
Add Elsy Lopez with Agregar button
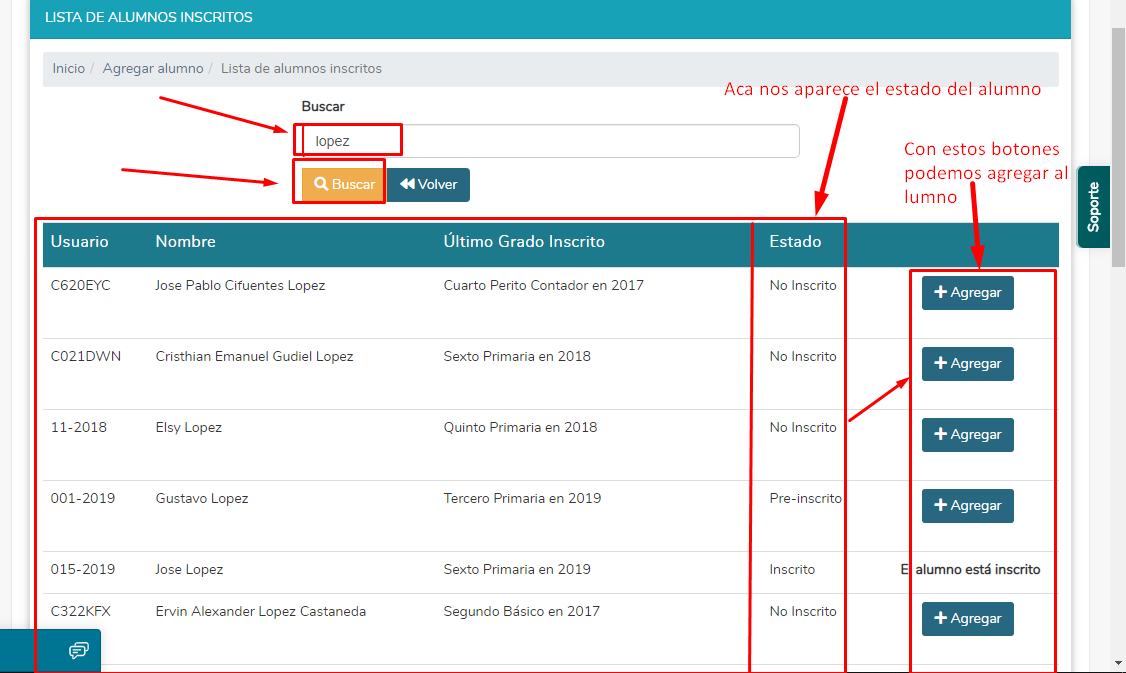(x=967, y=435)
